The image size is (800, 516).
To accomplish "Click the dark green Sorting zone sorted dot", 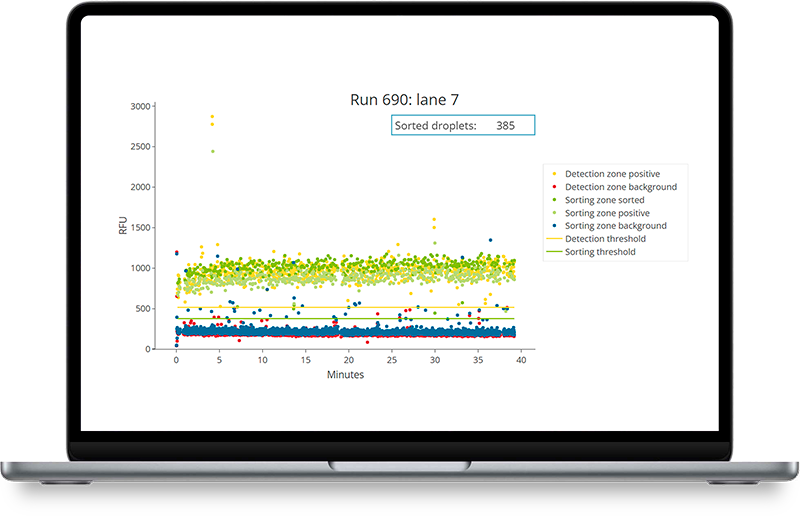I will [x=554, y=200].
